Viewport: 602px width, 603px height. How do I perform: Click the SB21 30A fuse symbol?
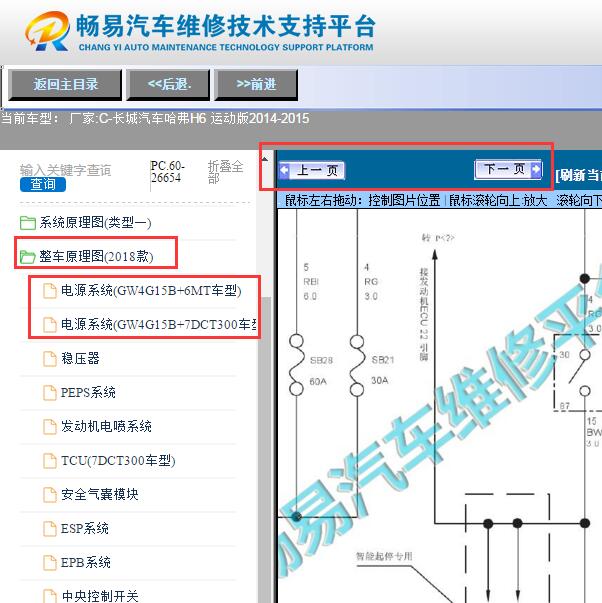point(357,365)
